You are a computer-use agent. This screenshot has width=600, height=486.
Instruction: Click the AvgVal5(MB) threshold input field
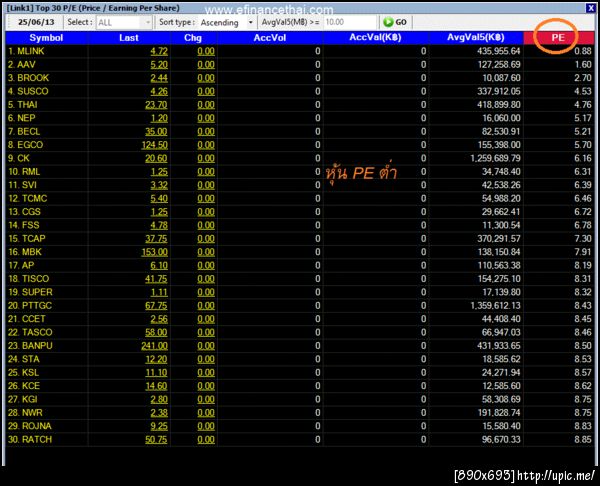[x=350, y=22]
